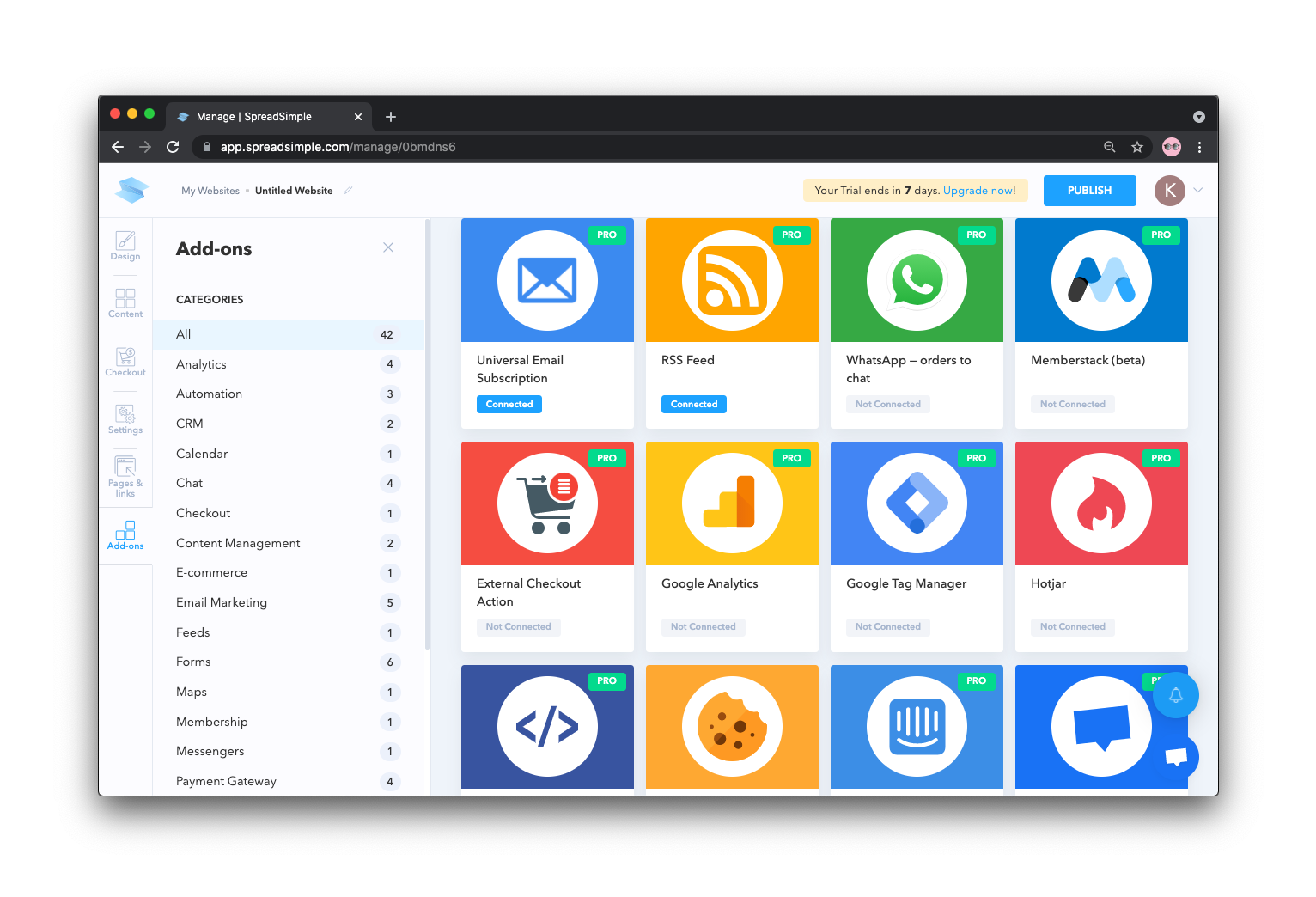Screen dimensions: 1316x897
Task: Reload the browser page
Action: point(173,147)
